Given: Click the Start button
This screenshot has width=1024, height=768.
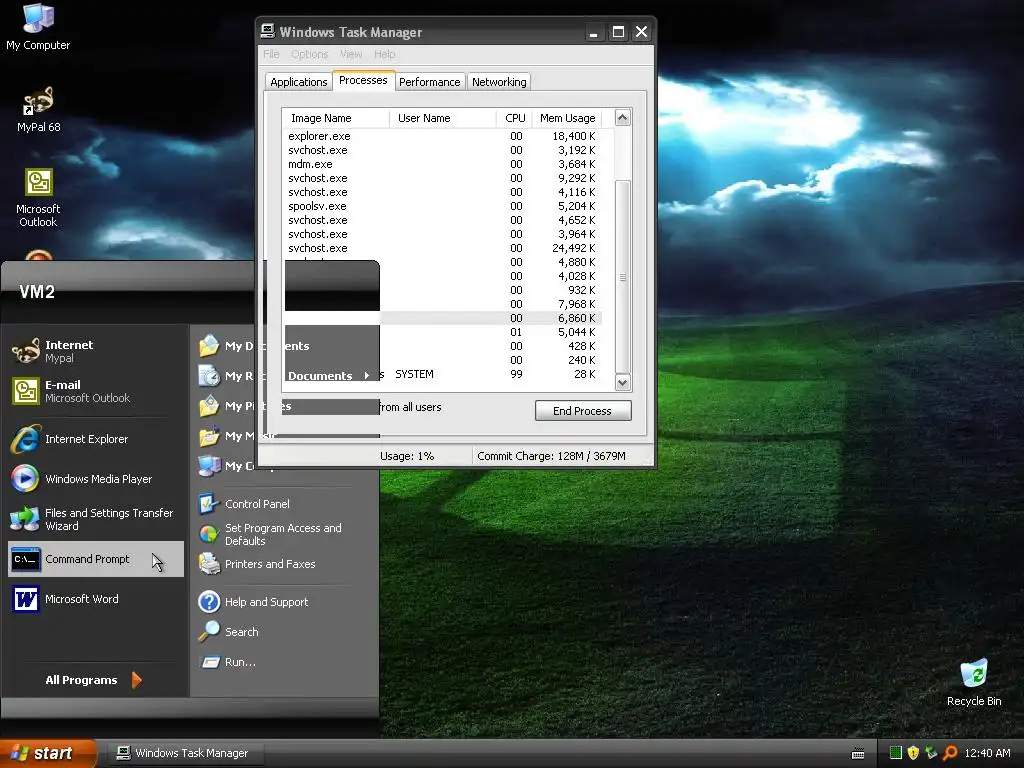Looking at the screenshot, I should tap(48, 753).
